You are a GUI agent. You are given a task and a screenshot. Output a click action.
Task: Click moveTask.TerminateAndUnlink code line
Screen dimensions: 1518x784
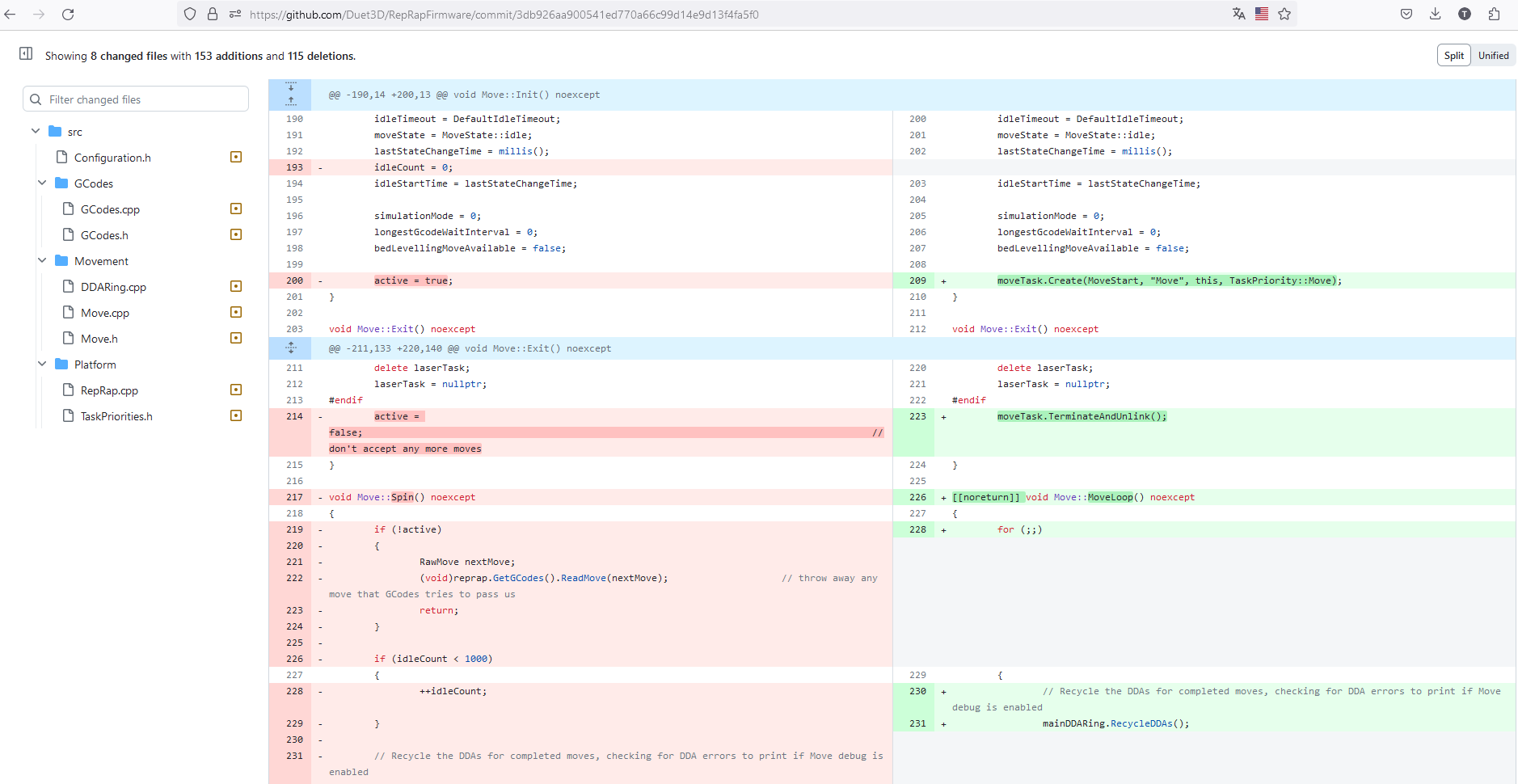coord(1082,416)
